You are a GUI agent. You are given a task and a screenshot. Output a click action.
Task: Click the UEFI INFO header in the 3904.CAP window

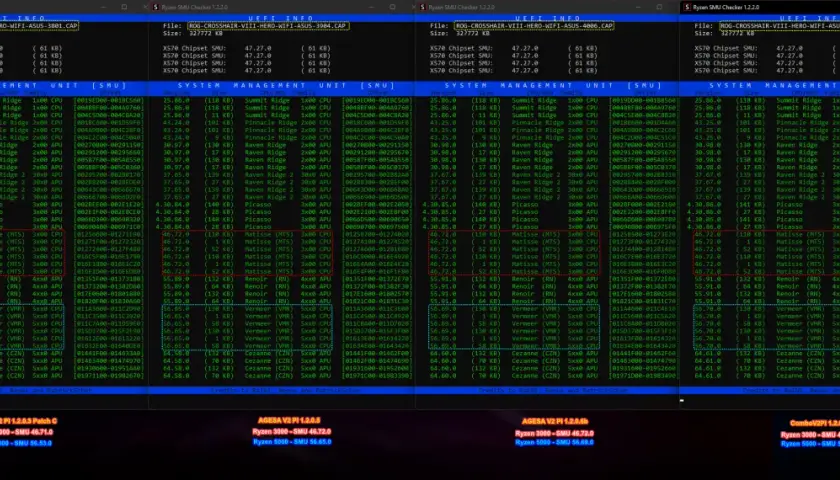281,18
